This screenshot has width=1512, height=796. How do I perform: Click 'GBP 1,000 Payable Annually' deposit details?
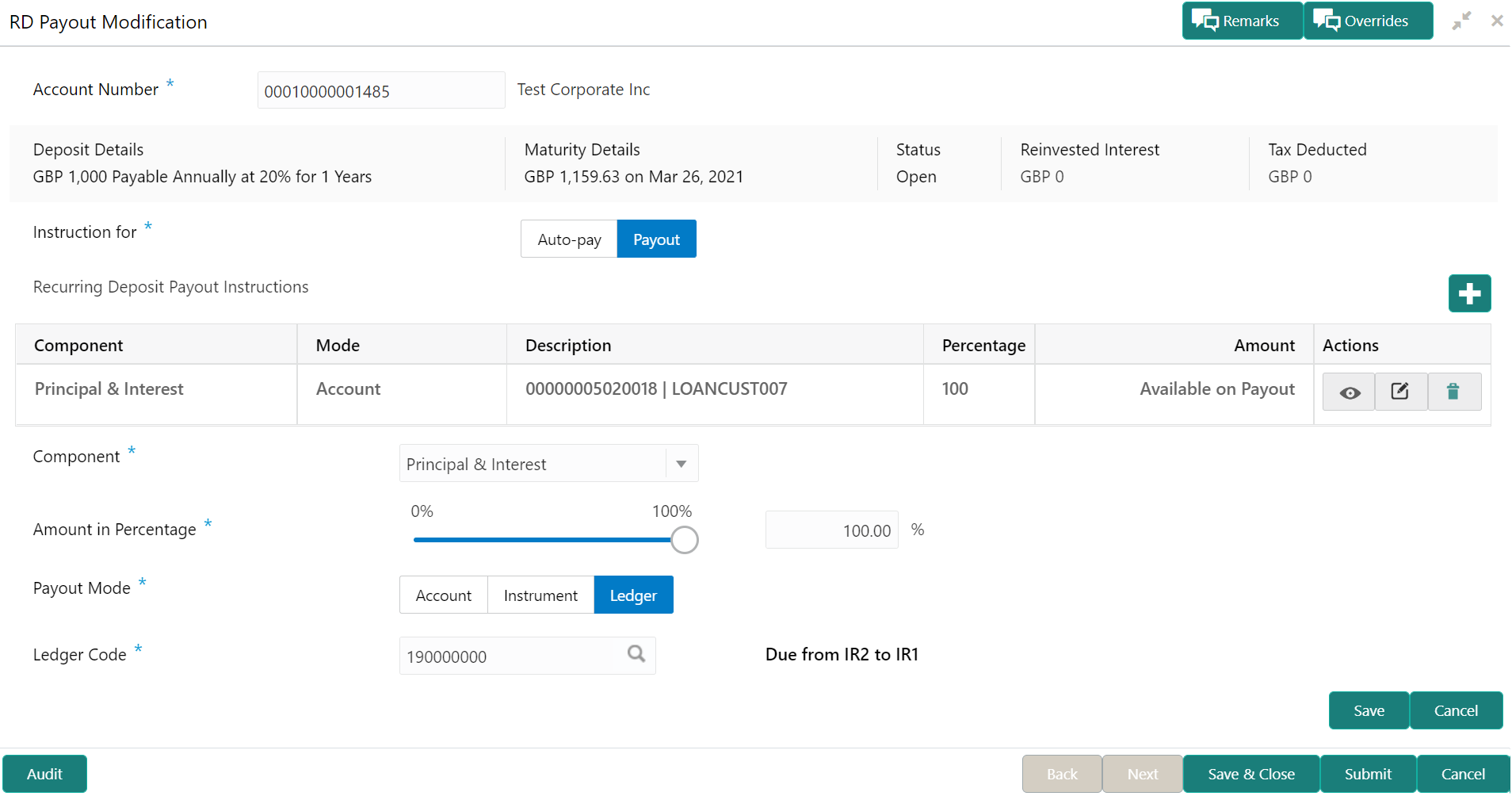point(202,177)
